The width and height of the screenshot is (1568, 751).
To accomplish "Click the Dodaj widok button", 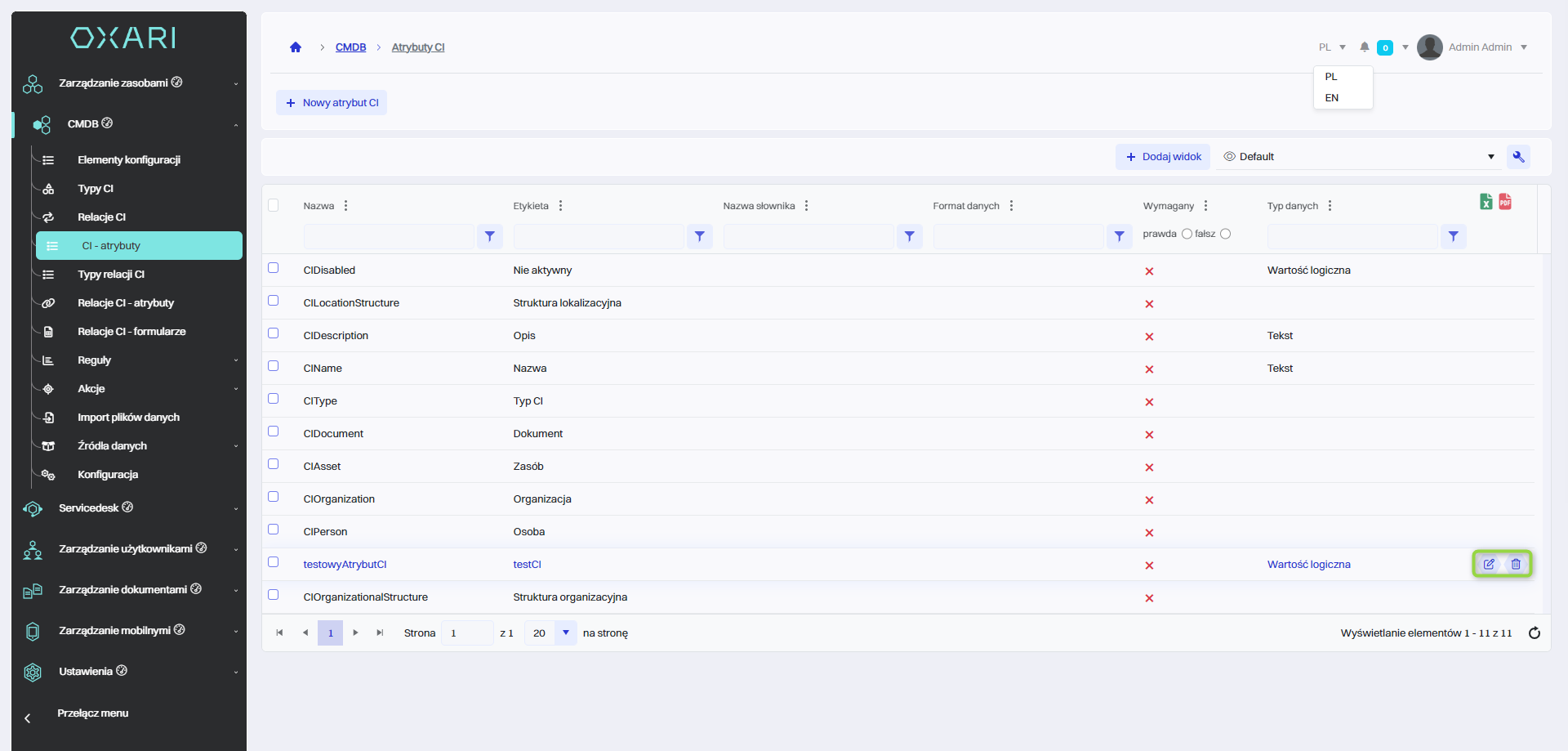I will tap(1163, 157).
